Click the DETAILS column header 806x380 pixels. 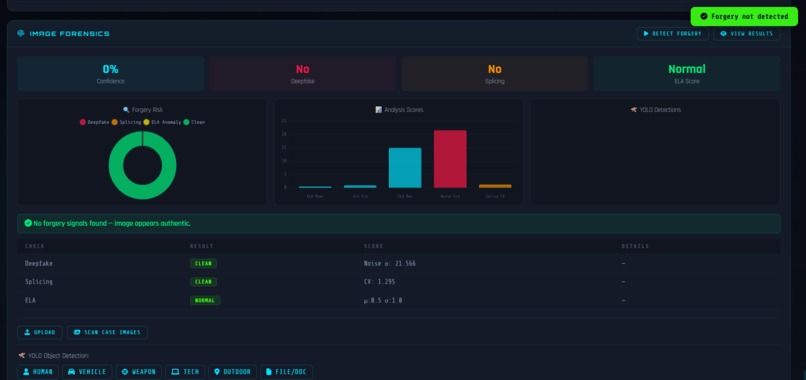pyautogui.click(x=635, y=246)
